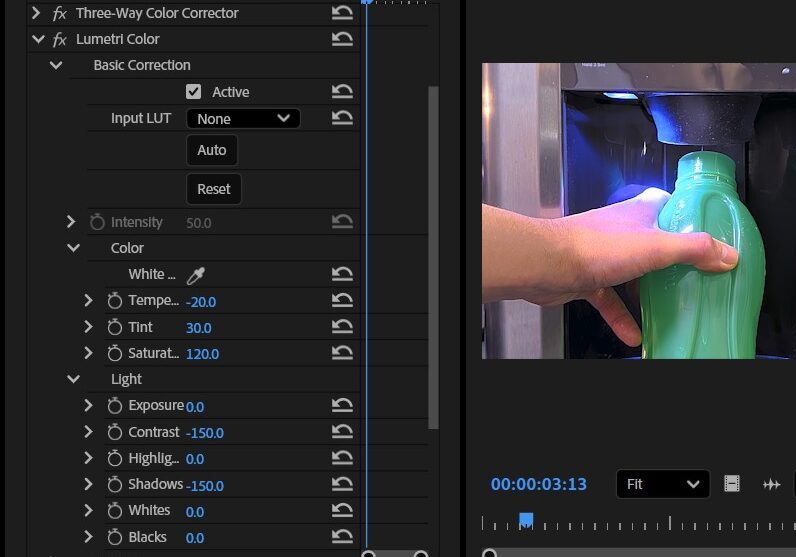Viewport: 796px width, 557px height.
Task: Toggle fx badge on Three-Way Color Corrector
Action: click(x=59, y=13)
